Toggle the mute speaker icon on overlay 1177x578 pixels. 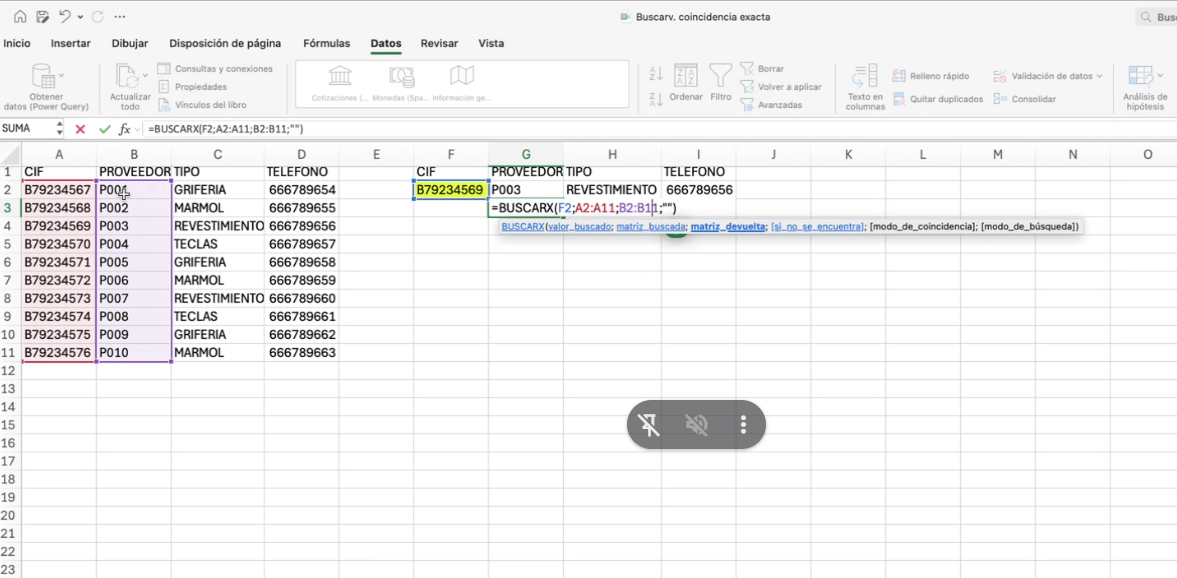[696, 425]
